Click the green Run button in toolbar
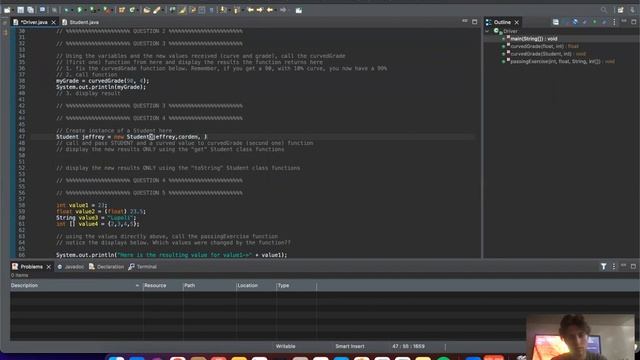The width and height of the screenshot is (640, 360). tap(80, 10)
